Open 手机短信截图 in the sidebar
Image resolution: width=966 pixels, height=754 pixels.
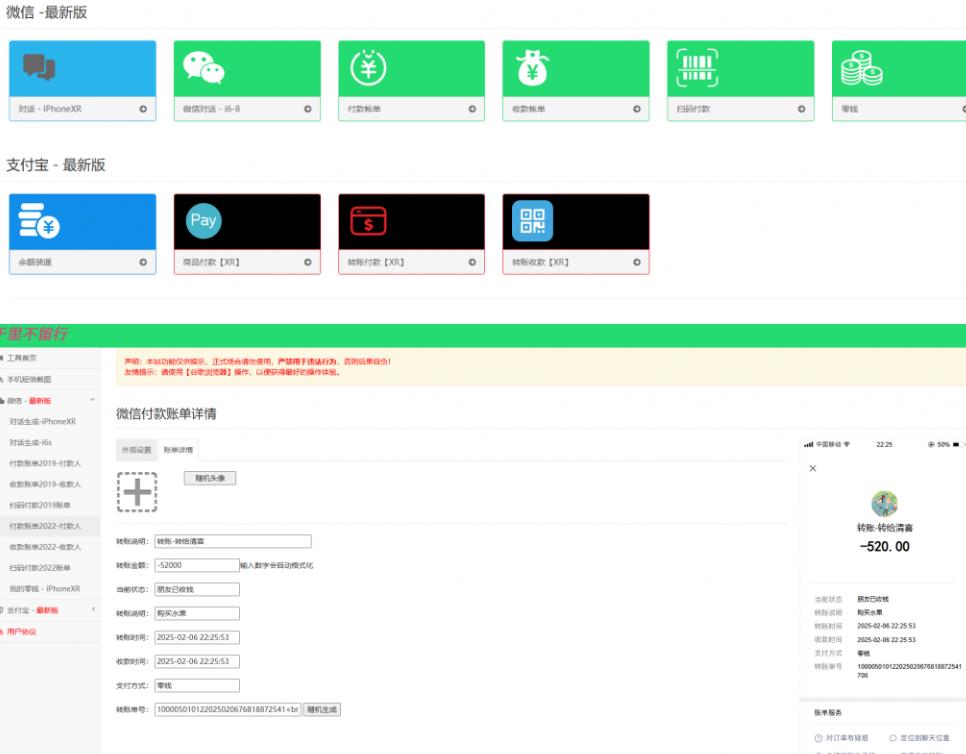coord(29,379)
